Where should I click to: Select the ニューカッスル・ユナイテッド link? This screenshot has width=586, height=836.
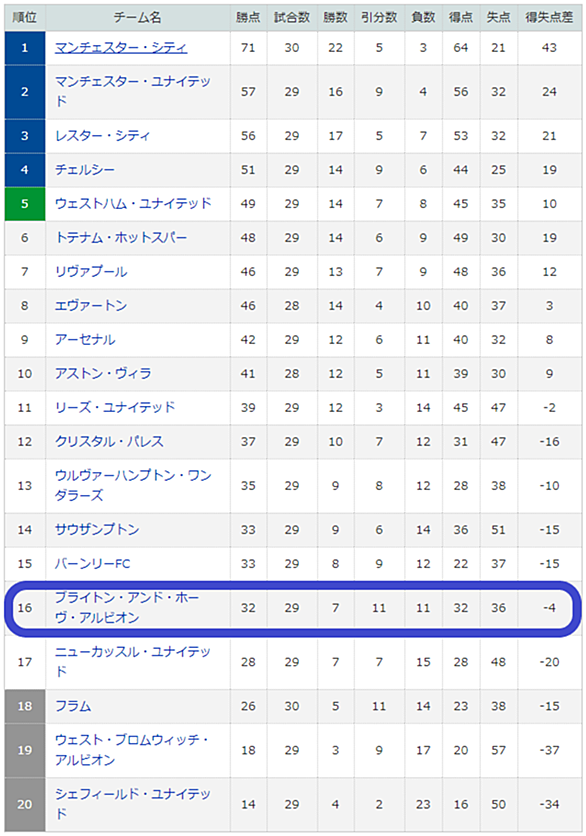(133, 662)
